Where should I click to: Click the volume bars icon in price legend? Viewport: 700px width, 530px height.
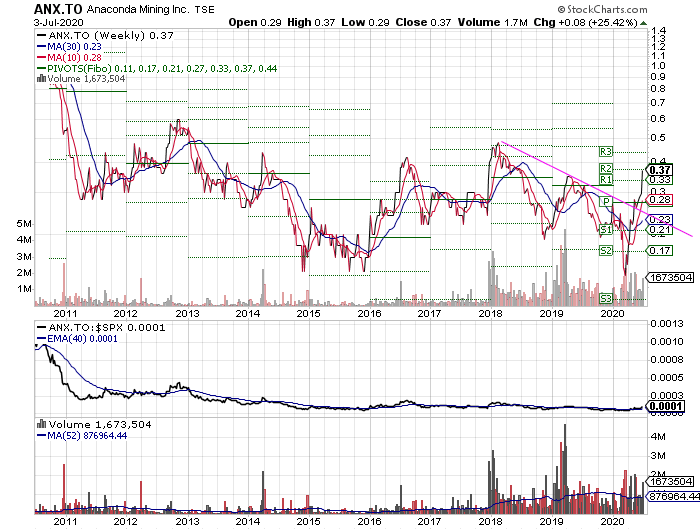41,79
